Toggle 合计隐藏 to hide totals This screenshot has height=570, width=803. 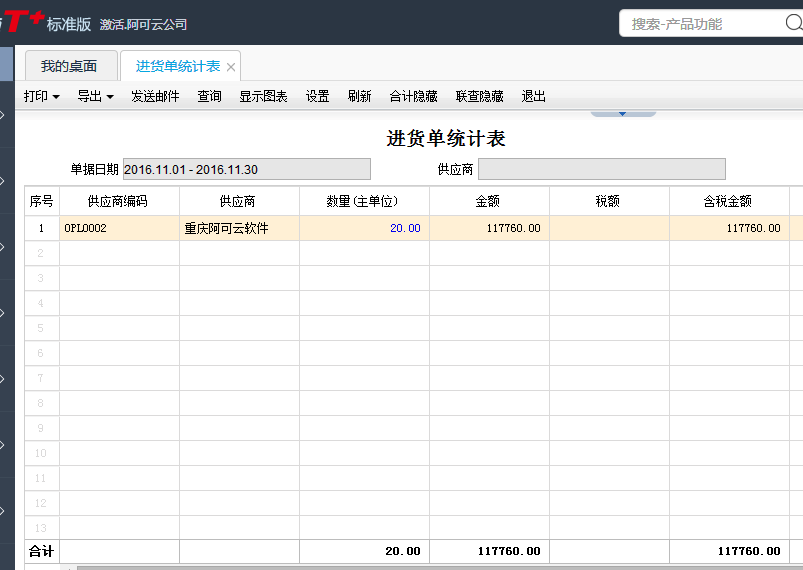(x=413, y=97)
